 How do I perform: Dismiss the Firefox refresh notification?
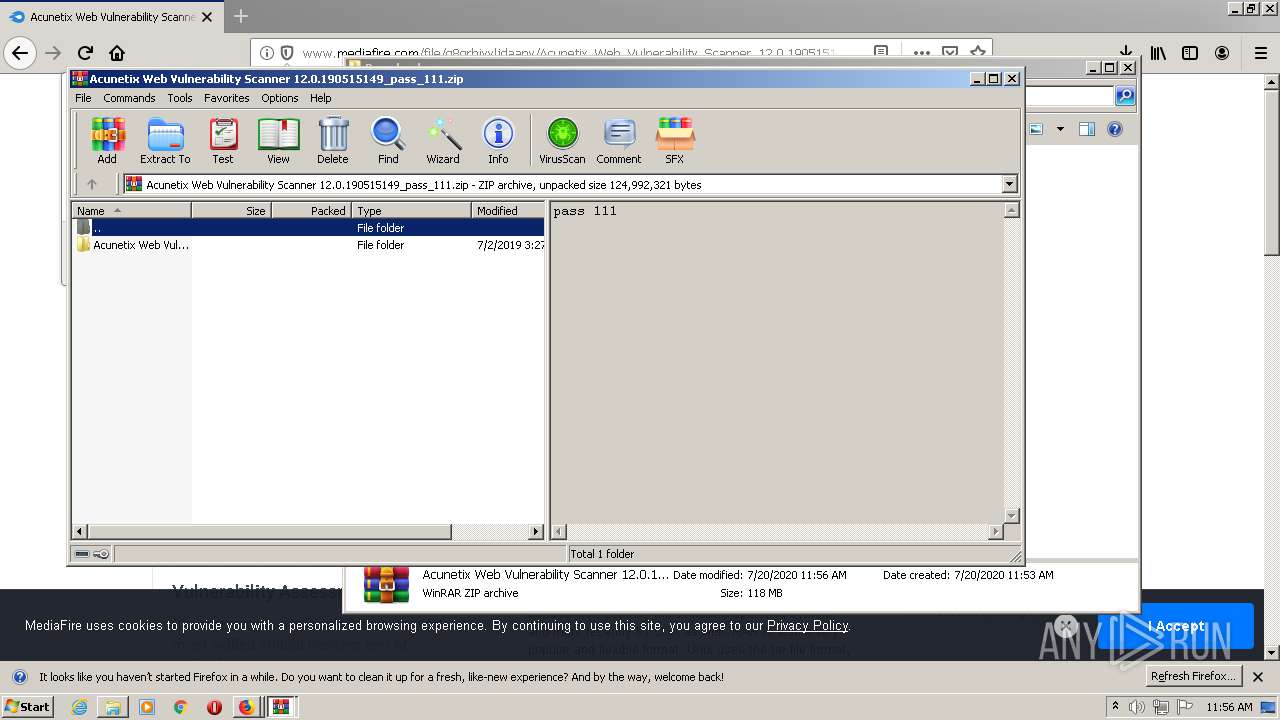tap(1258, 677)
